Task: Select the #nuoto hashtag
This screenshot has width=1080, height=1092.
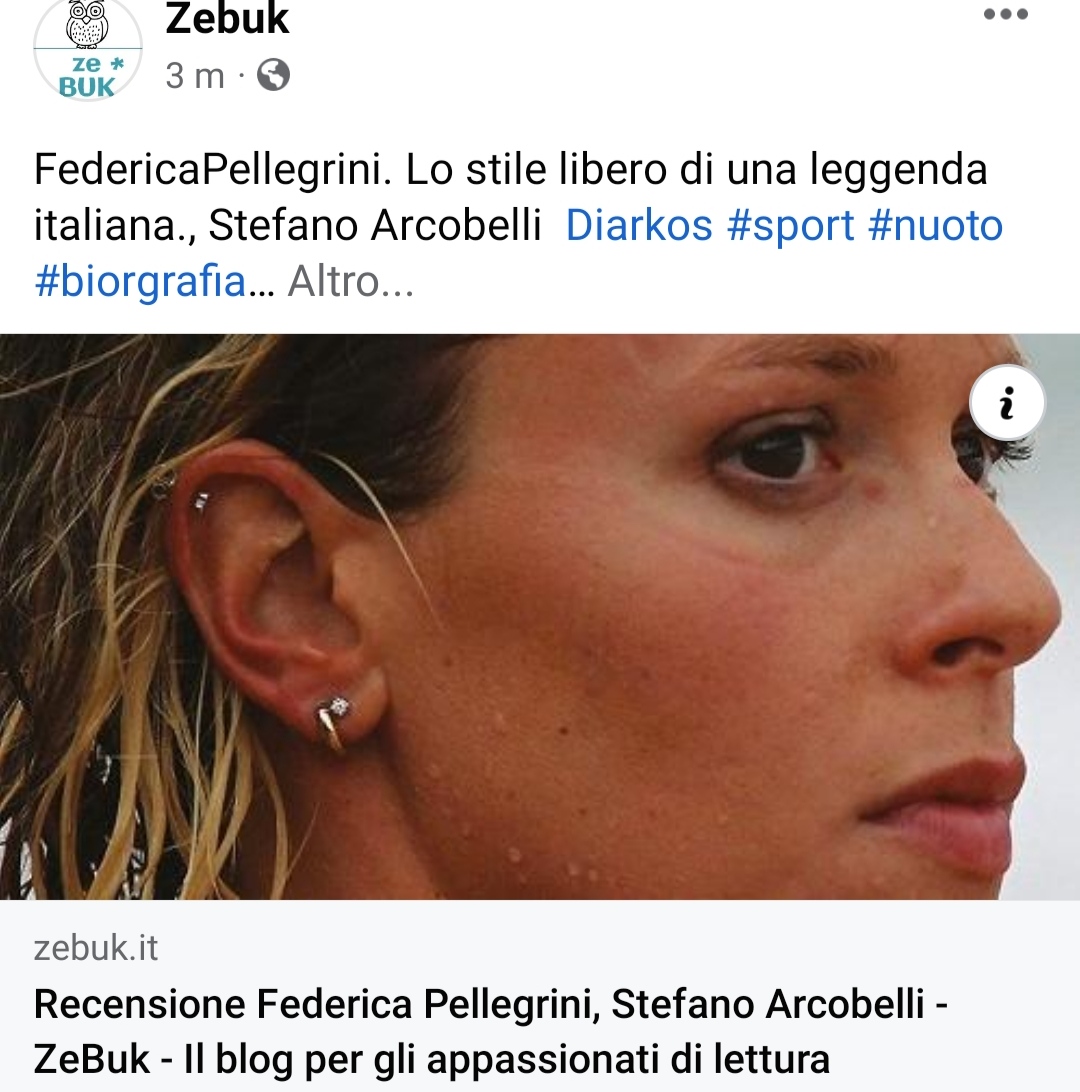Action: tap(935, 226)
